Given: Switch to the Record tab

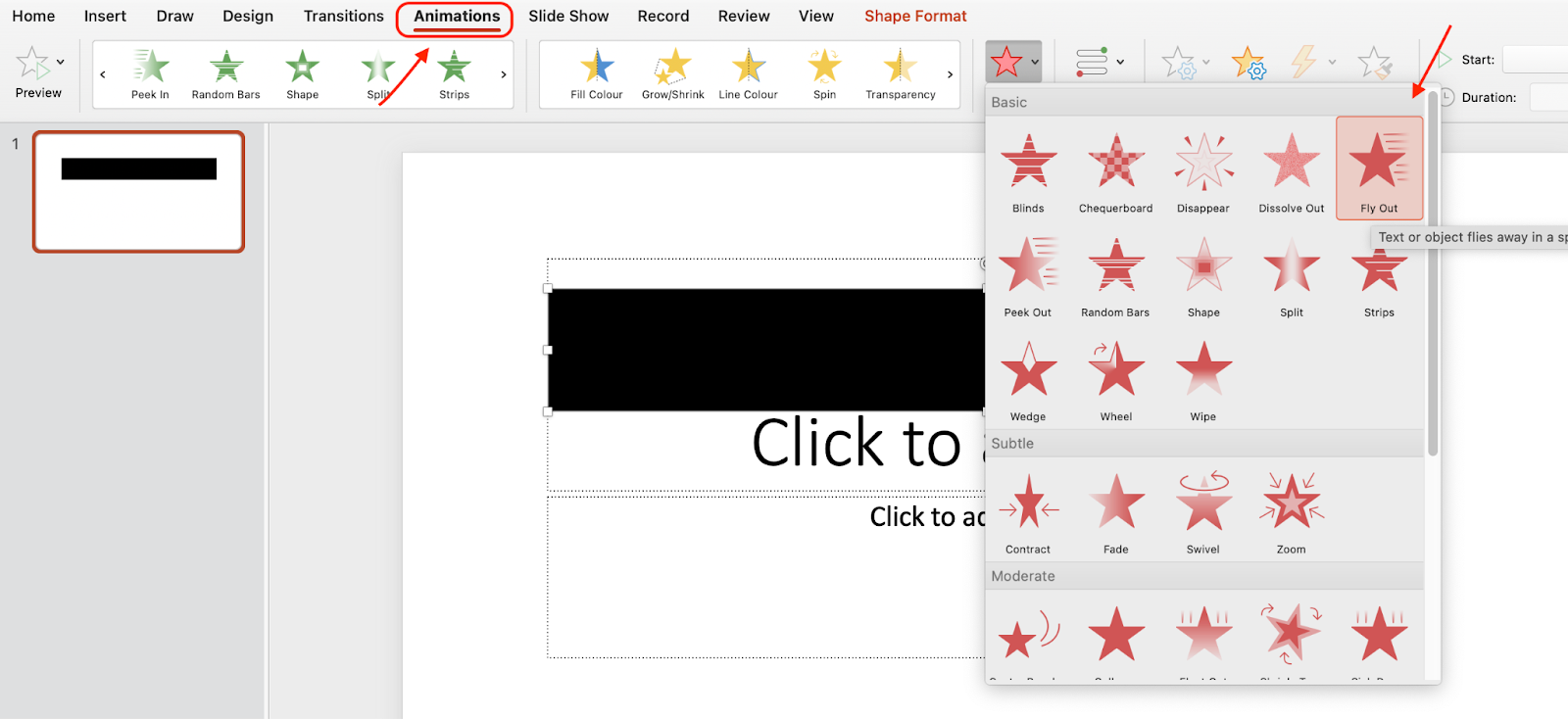Looking at the screenshot, I should pyautogui.click(x=663, y=16).
